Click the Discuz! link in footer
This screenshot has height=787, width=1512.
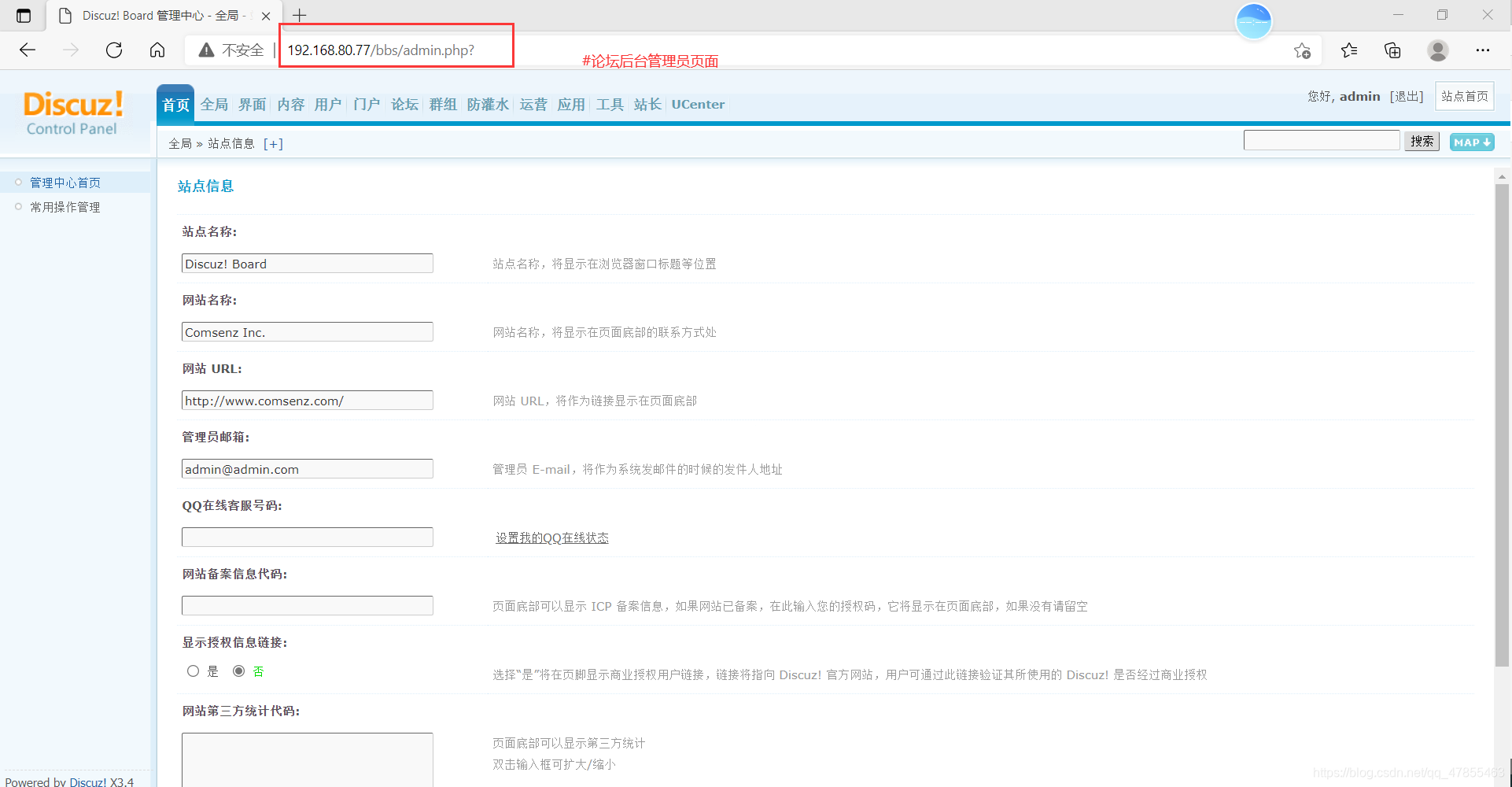pos(87,782)
